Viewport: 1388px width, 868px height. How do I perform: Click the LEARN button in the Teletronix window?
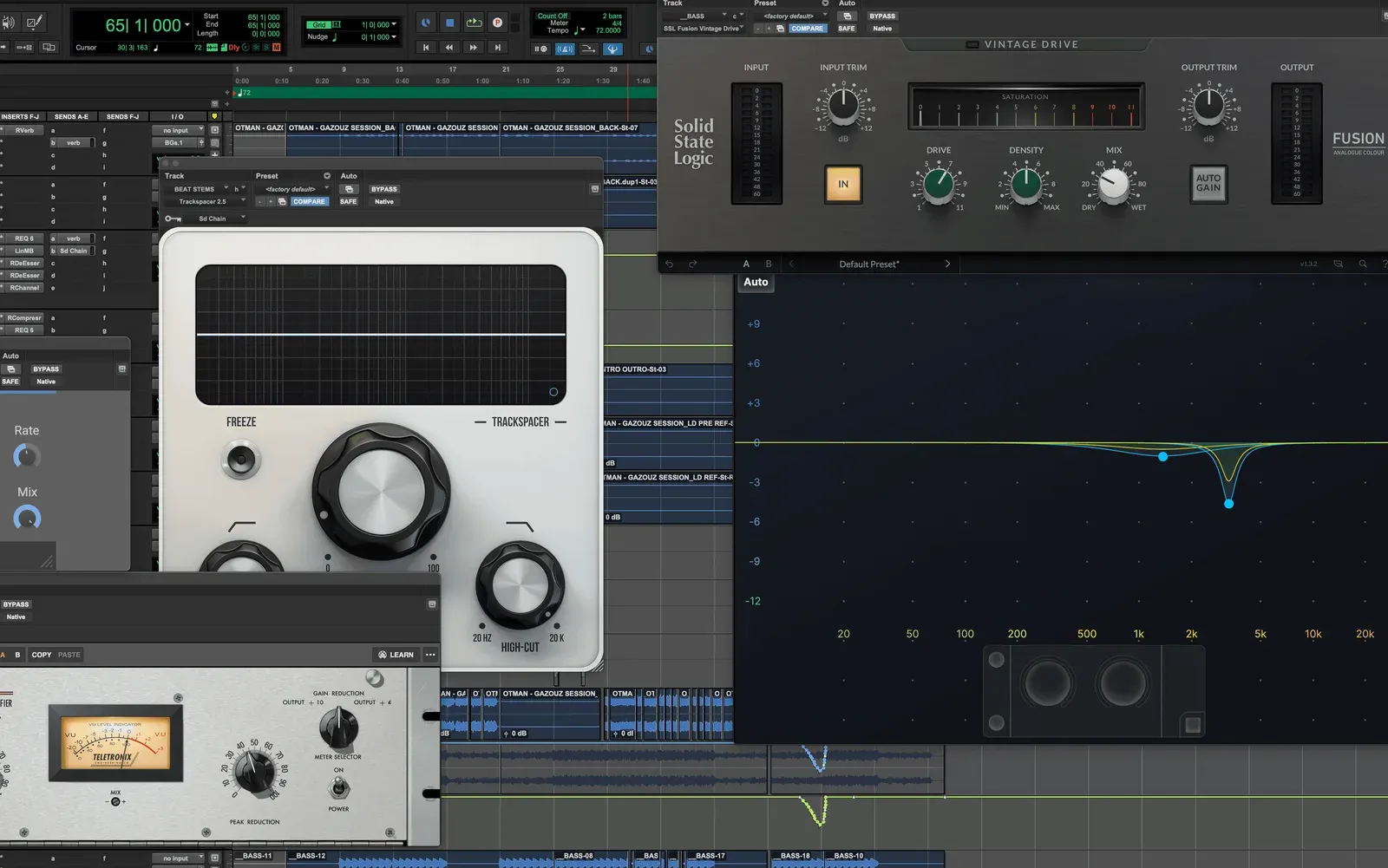click(x=396, y=655)
